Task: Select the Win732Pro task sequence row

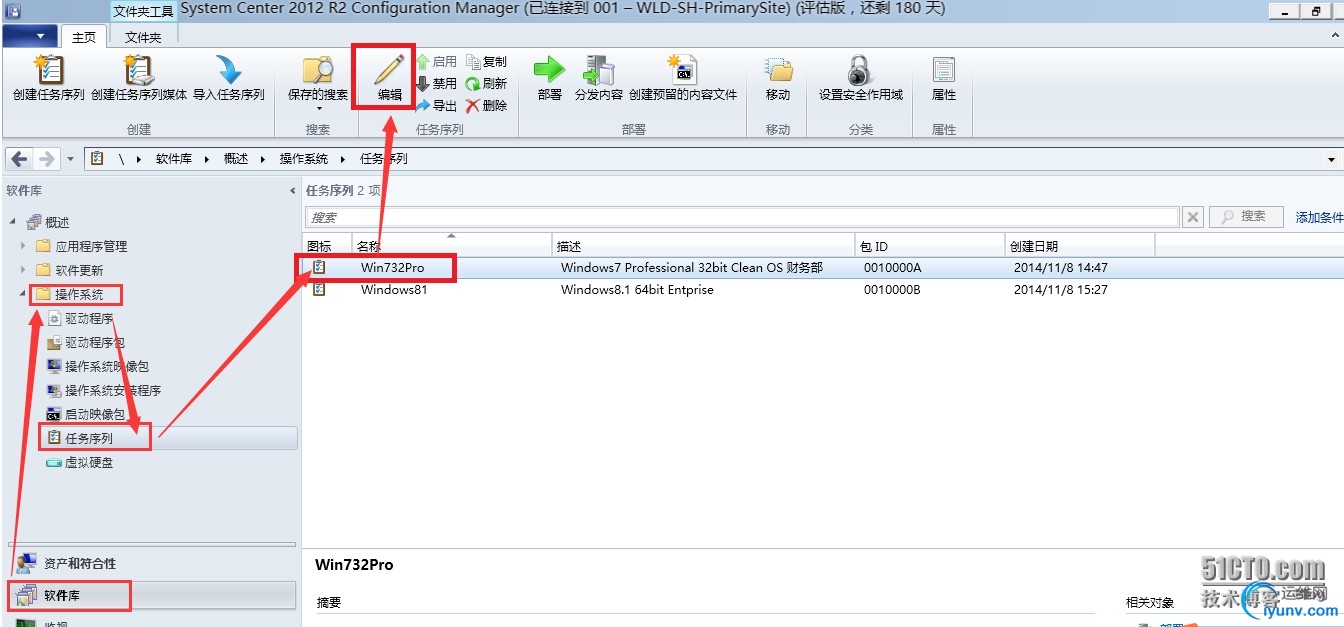Action: click(823, 268)
